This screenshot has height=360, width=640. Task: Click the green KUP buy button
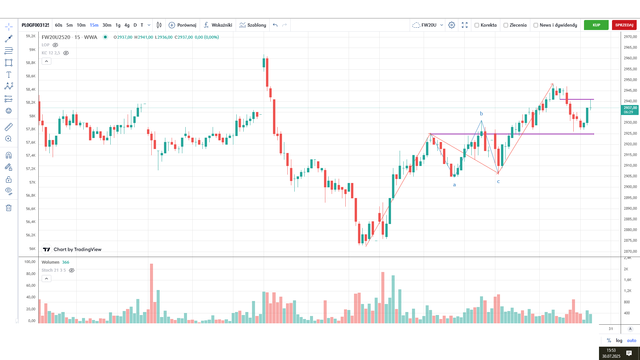click(596, 25)
